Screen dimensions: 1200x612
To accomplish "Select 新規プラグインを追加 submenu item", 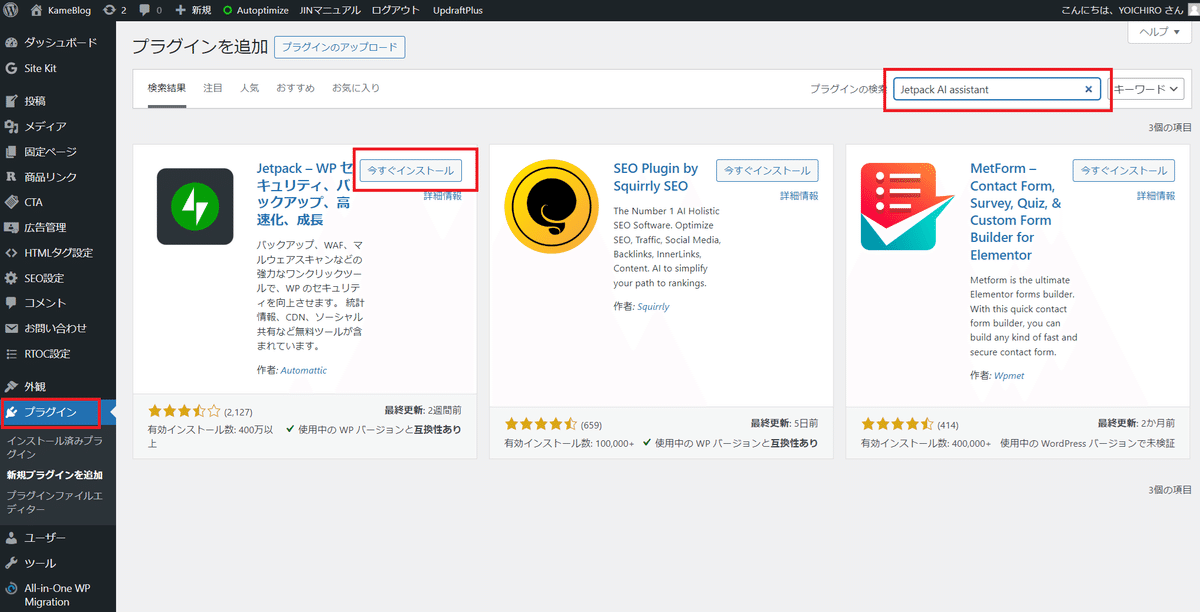I will coord(55,475).
